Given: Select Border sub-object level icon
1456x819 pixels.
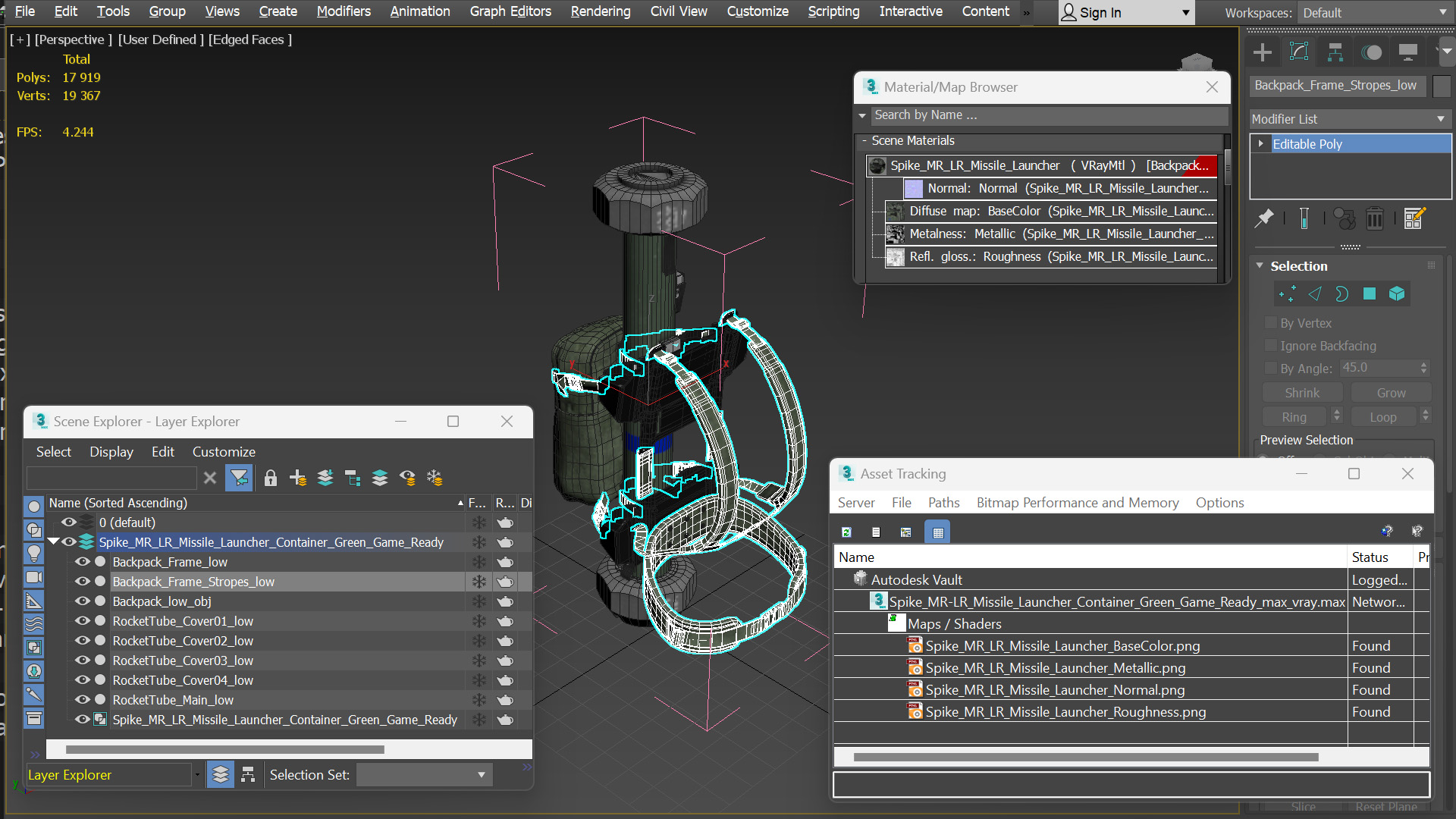Looking at the screenshot, I should click(x=1341, y=294).
